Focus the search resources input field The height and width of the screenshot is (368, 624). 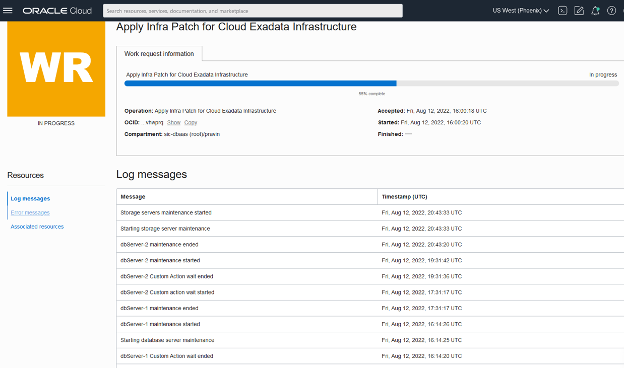(253, 11)
